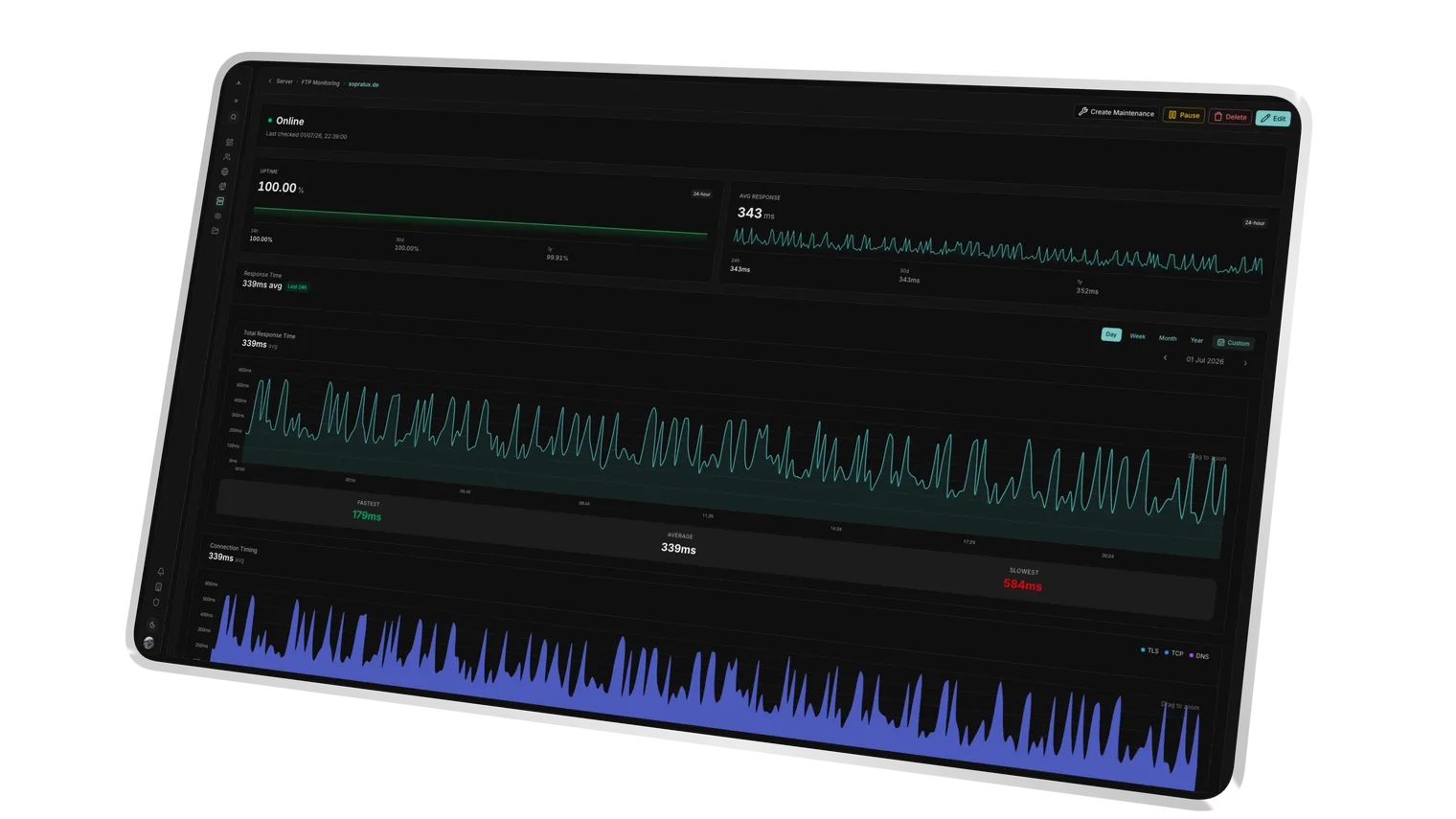Click the sopralux.de breadcrumb

click(x=363, y=84)
